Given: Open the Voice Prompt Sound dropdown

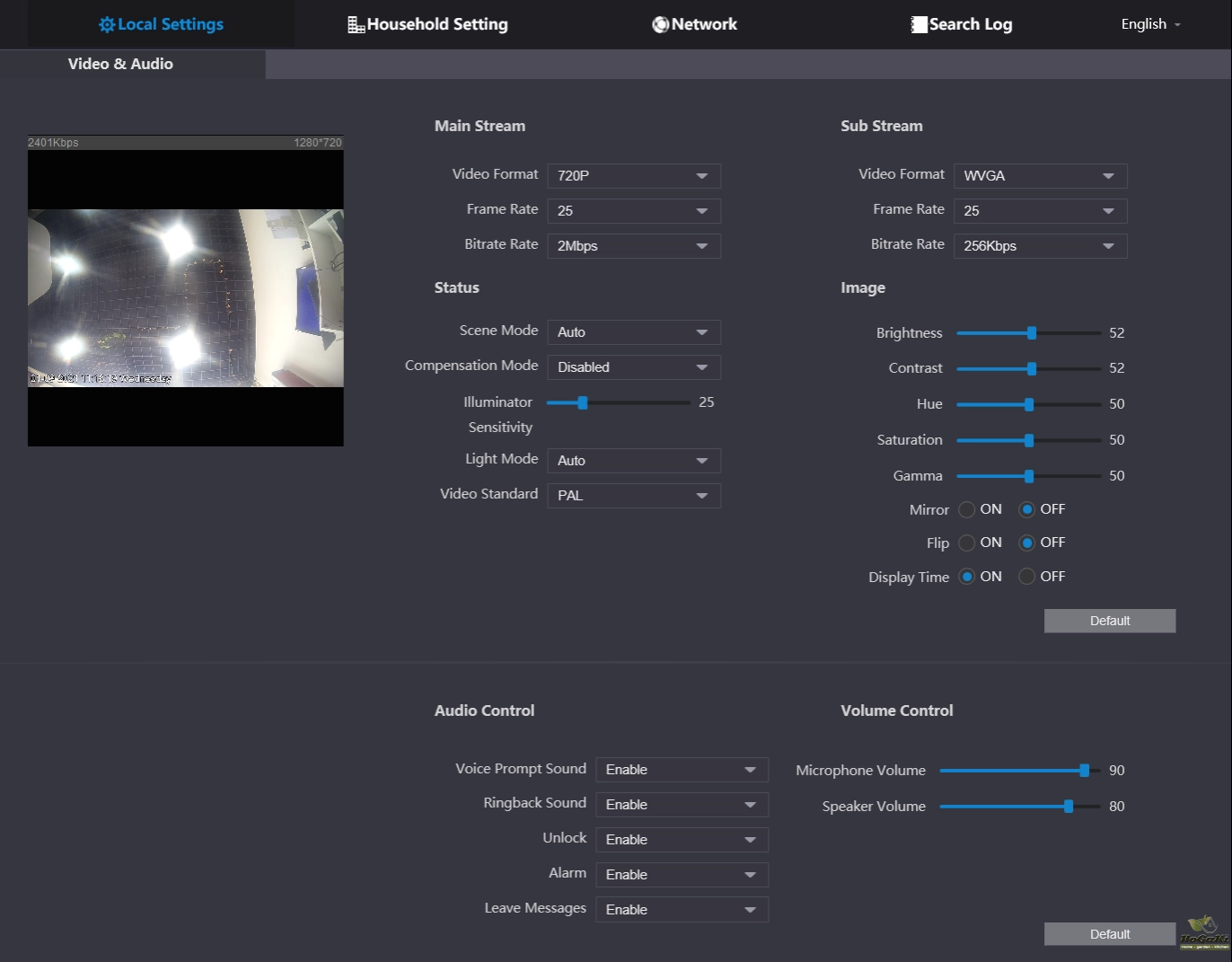Looking at the screenshot, I should coord(682,770).
